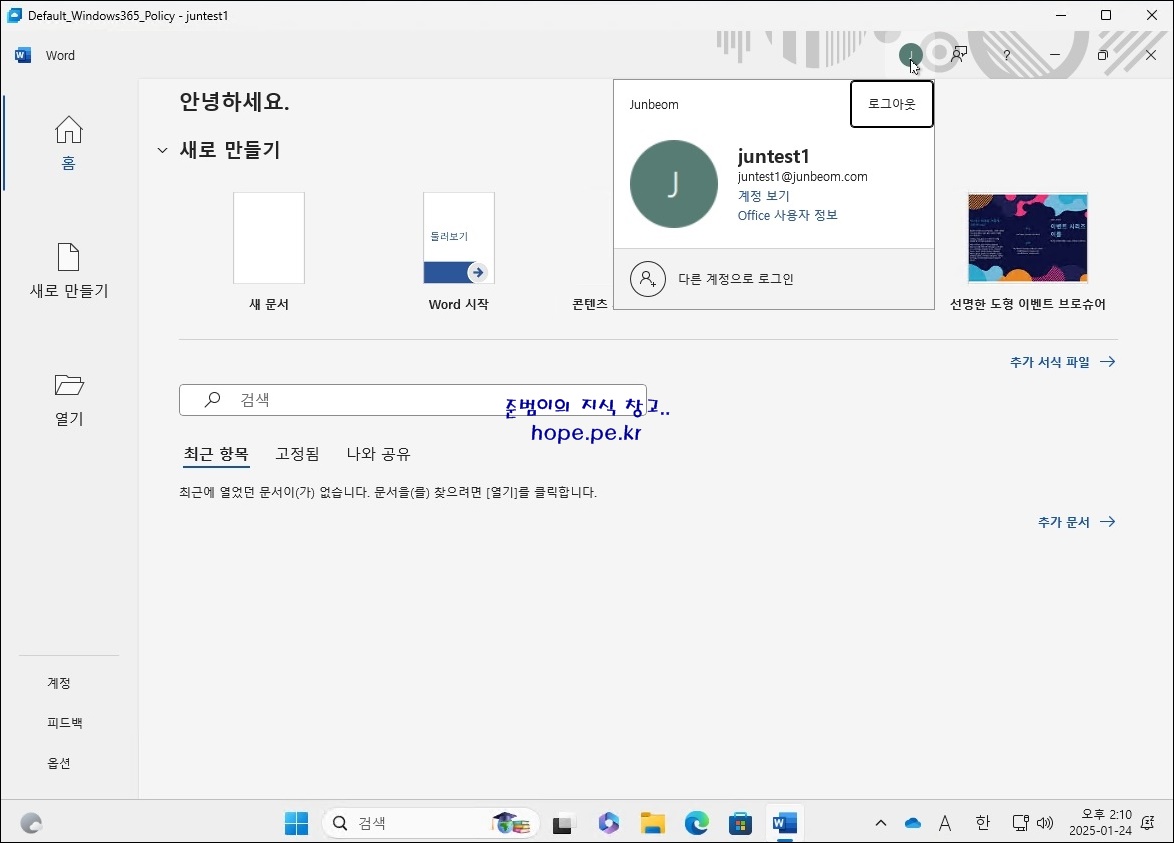
Task: Open notification bell in system tray
Action: (1147, 824)
